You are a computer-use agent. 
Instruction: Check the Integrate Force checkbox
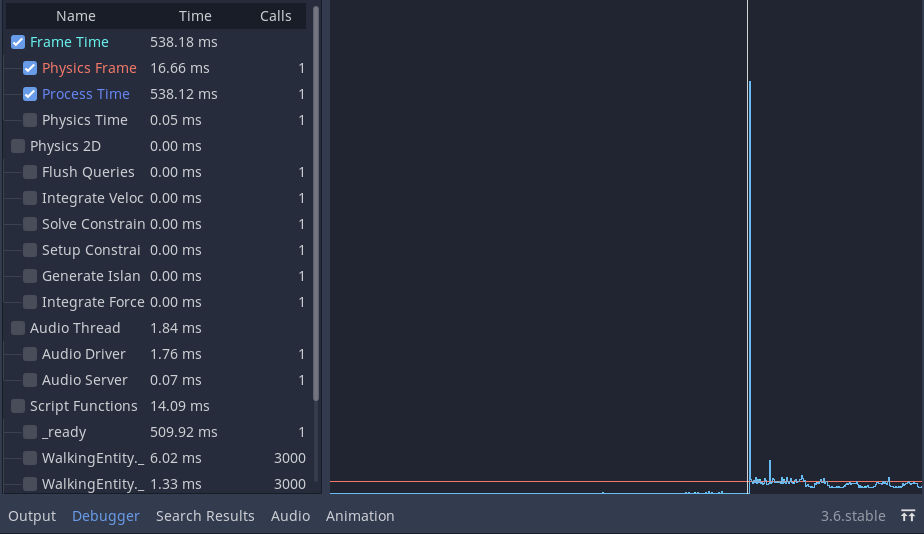point(29,301)
